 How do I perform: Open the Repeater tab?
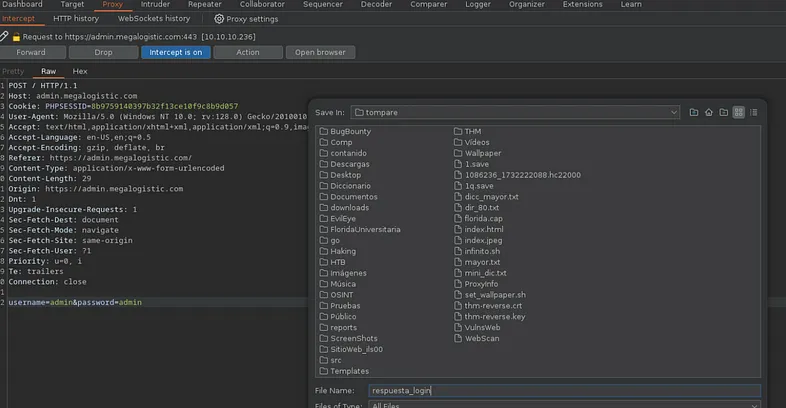tap(205, 5)
